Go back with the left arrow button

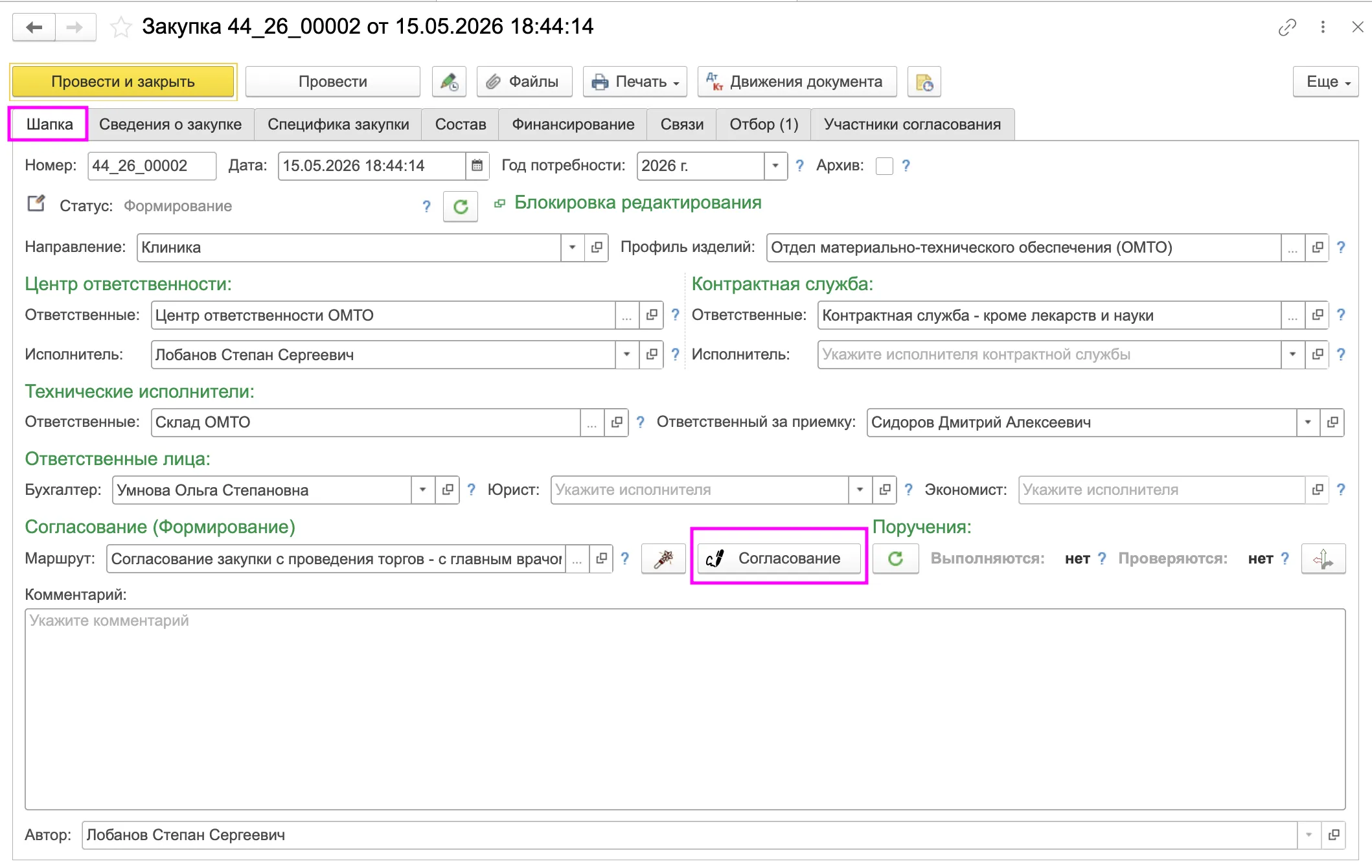click(34, 27)
